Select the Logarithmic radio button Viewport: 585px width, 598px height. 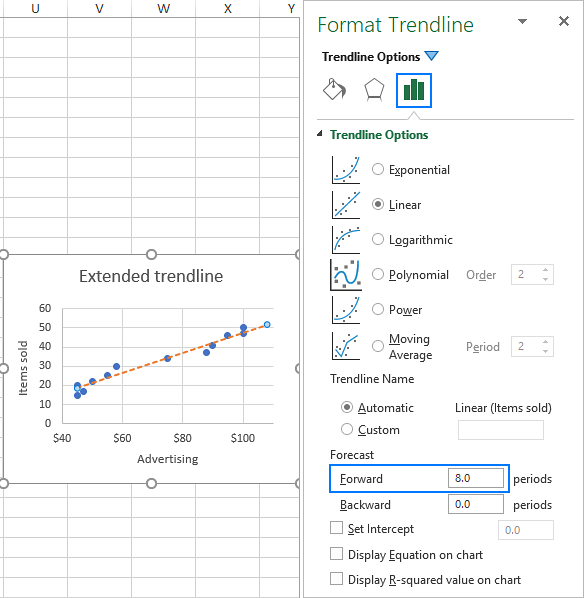(378, 240)
